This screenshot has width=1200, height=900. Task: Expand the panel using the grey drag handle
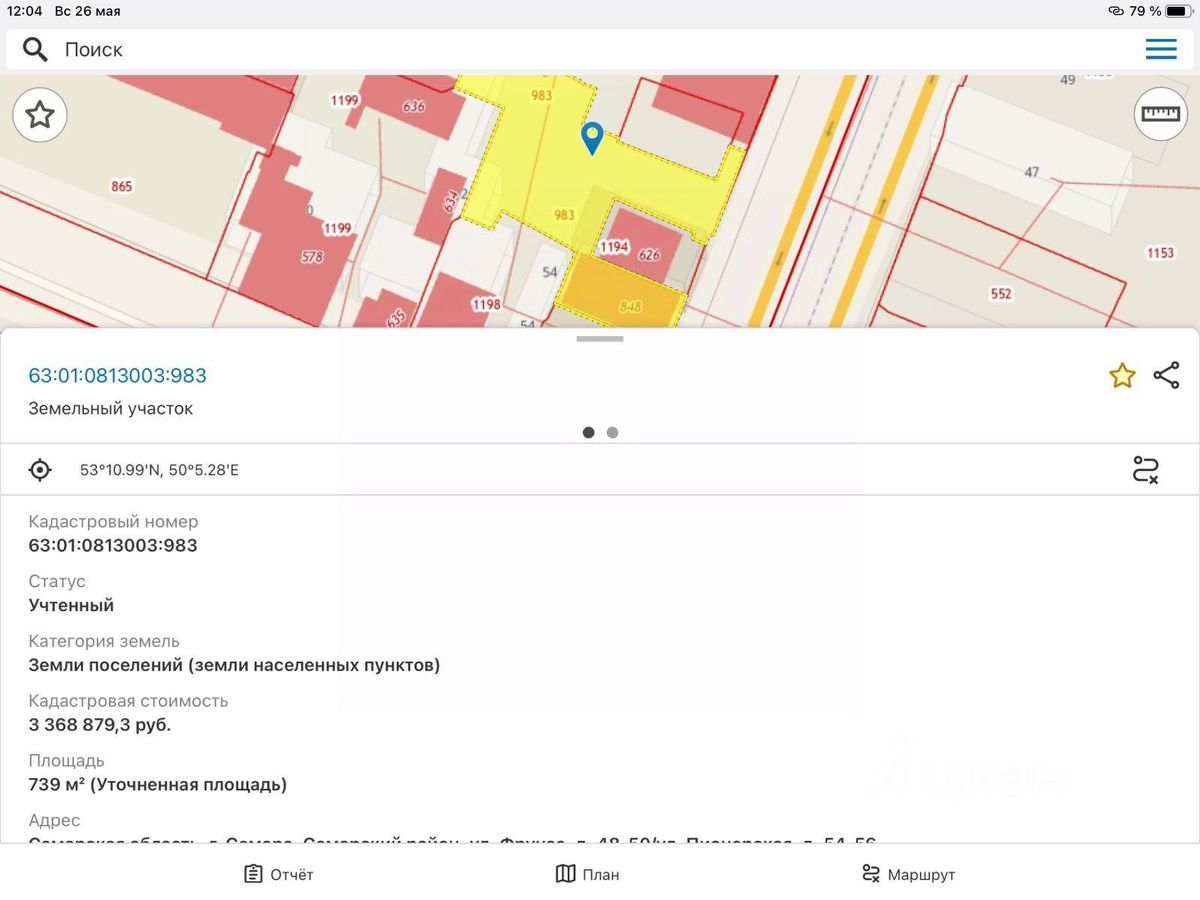tap(600, 339)
